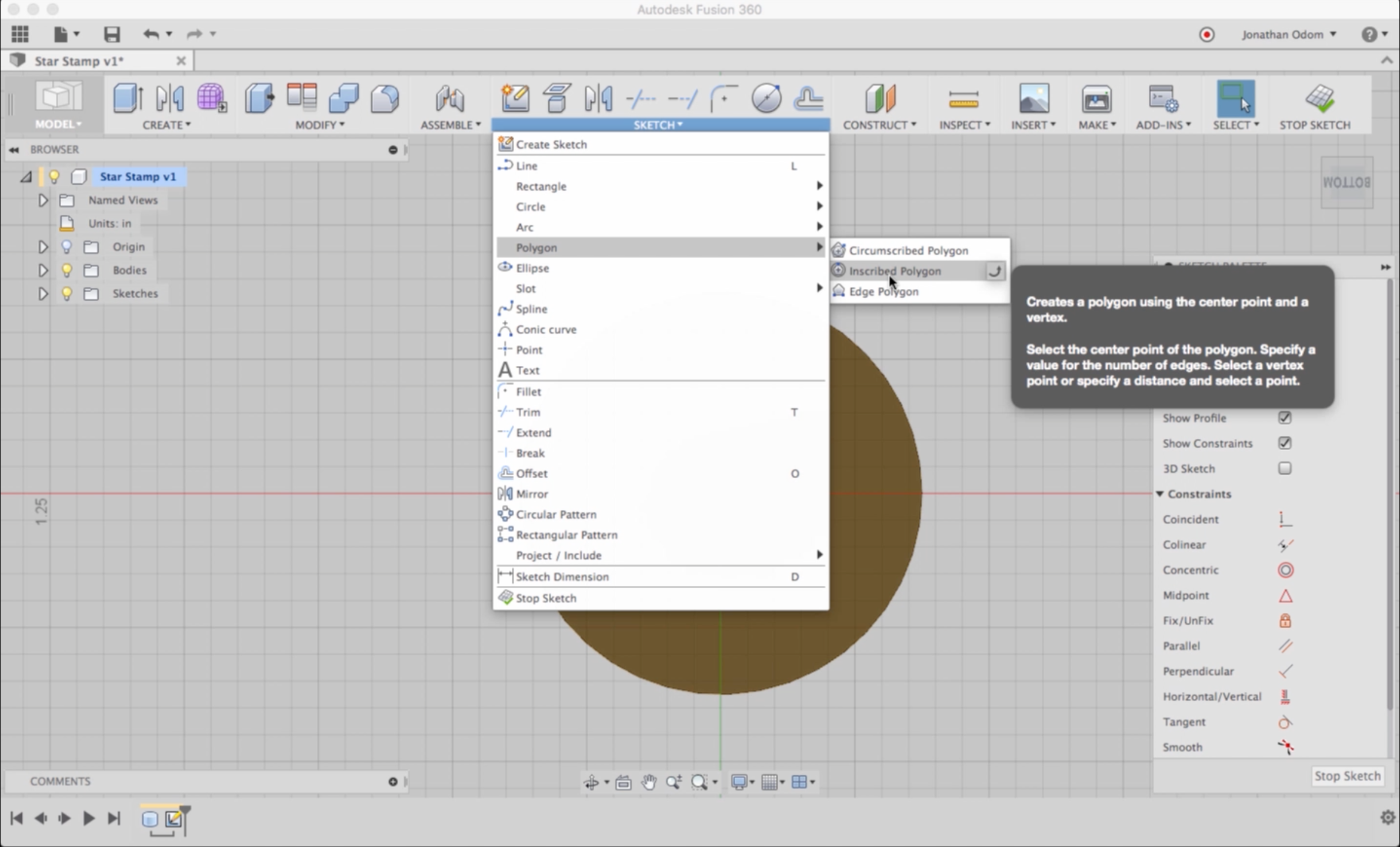Click the Concentric constraint icon

coord(1285,570)
